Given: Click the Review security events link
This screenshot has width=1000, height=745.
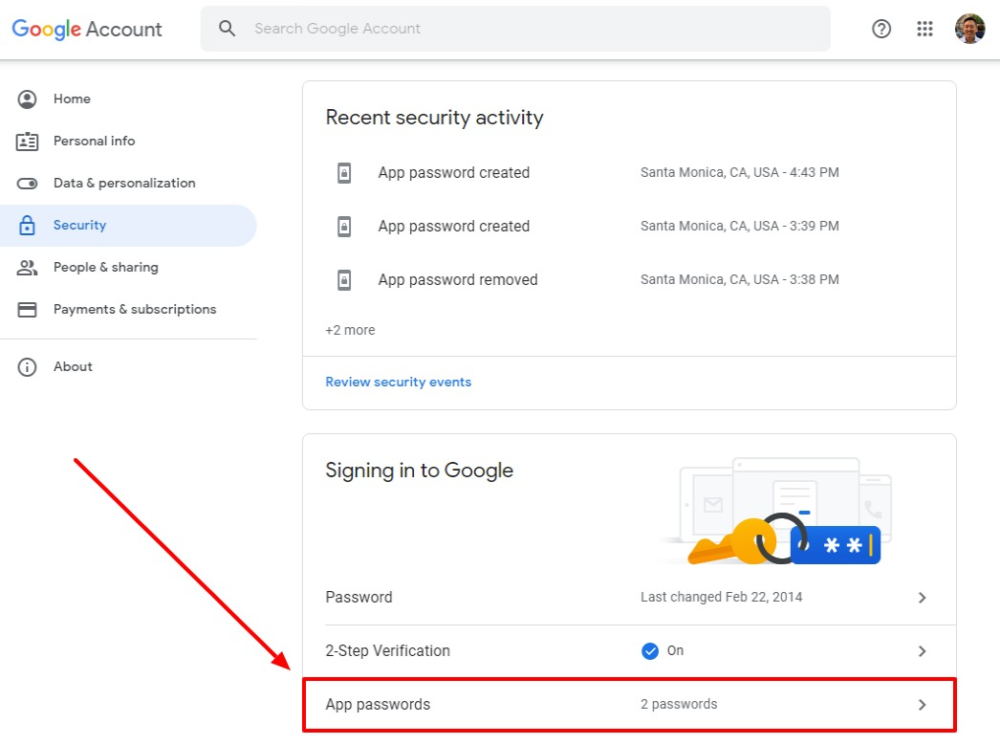Looking at the screenshot, I should (398, 382).
